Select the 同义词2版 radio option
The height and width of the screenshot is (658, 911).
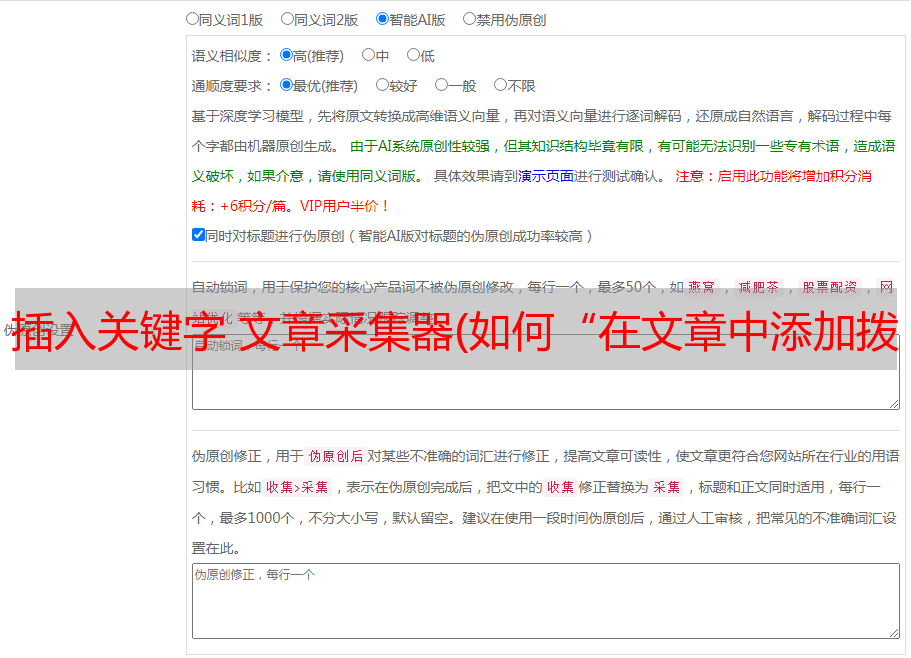(x=287, y=19)
